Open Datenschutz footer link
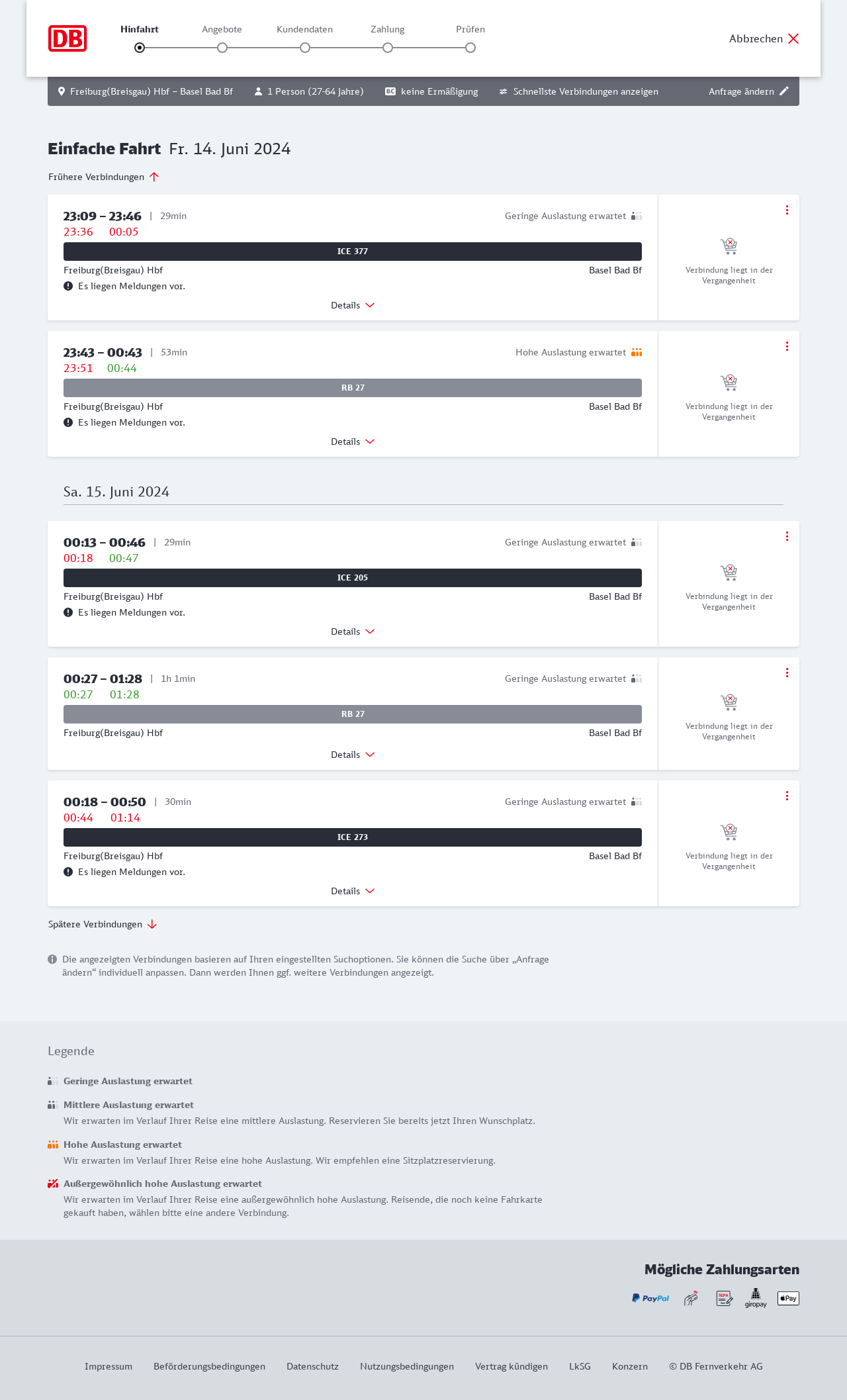Viewport: 847px width, 1400px height. (x=312, y=1366)
